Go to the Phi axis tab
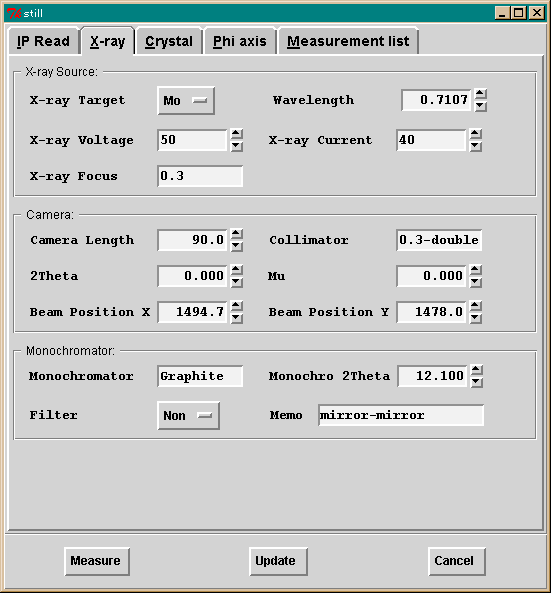The width and height of the screenshot is (551, 593). tap(239, 41)
